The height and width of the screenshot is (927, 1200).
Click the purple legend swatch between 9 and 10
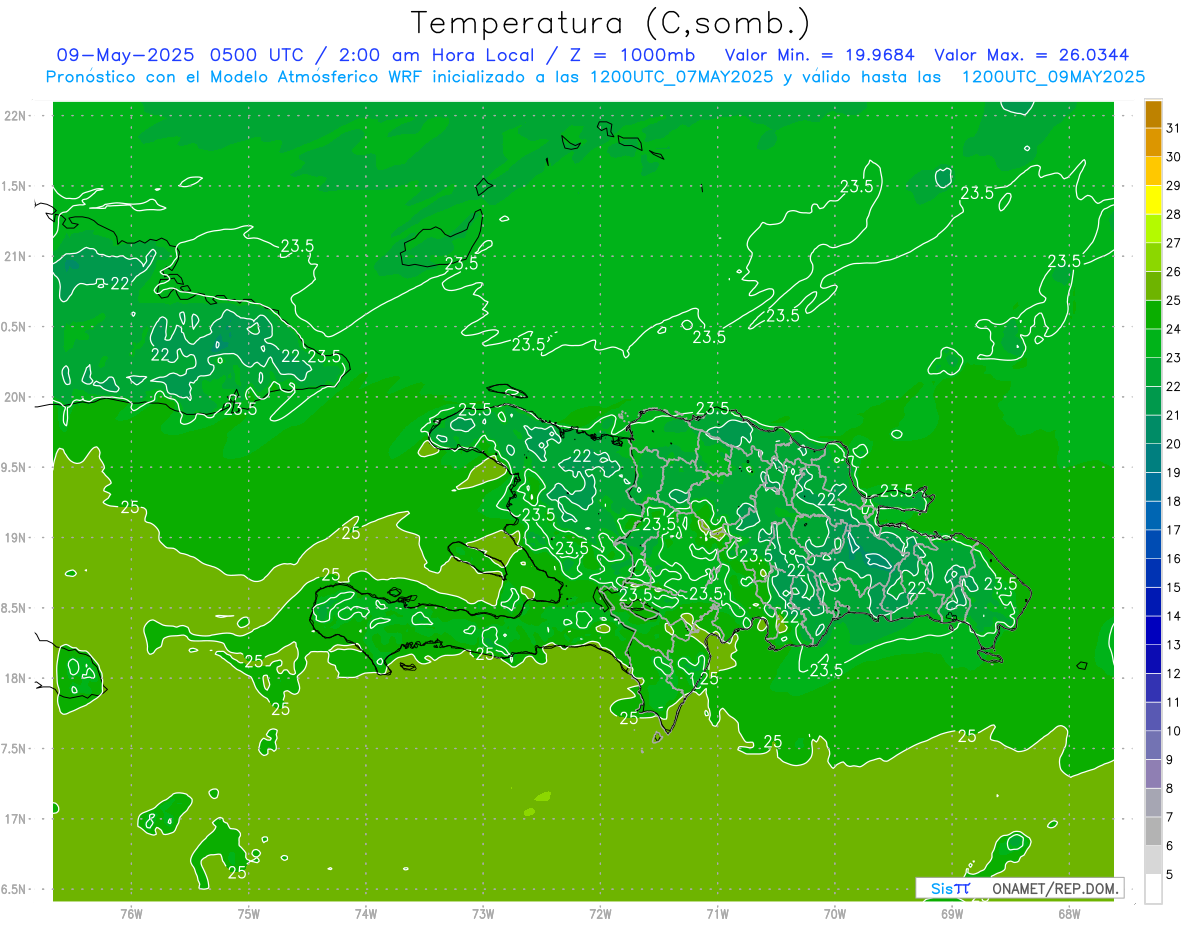(1153, 745)
